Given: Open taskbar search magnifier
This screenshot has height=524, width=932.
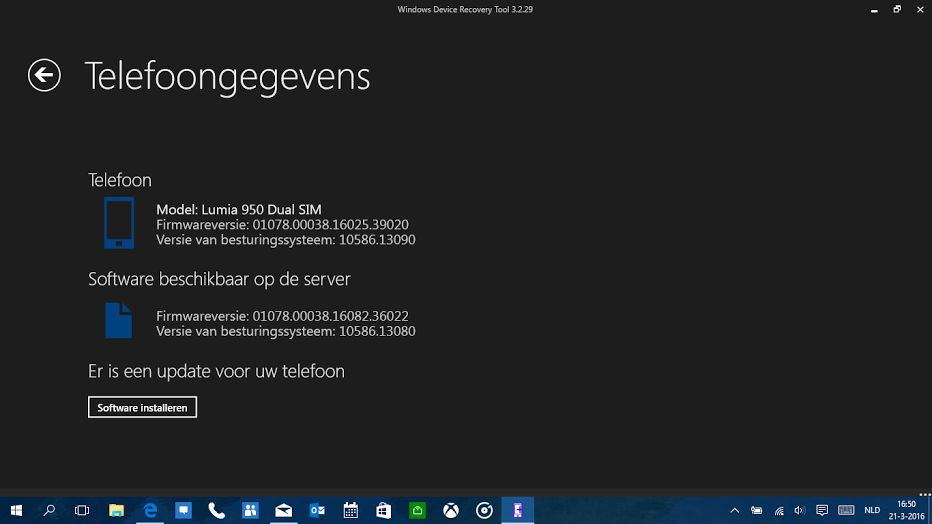Looking at the screenshot, I should tap(49, 510).
